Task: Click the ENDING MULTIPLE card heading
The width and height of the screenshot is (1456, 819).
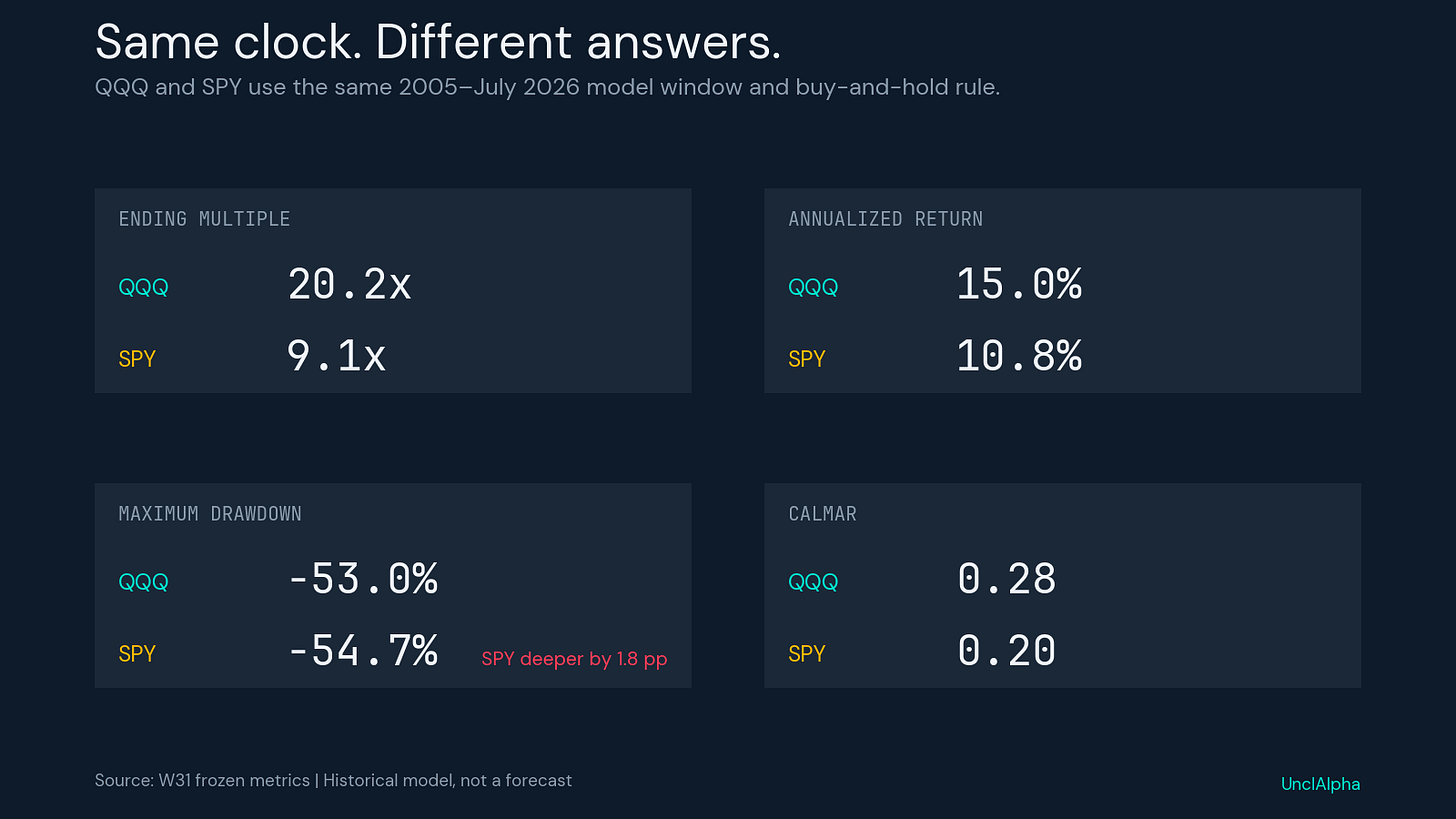Action: click(204, 219)
